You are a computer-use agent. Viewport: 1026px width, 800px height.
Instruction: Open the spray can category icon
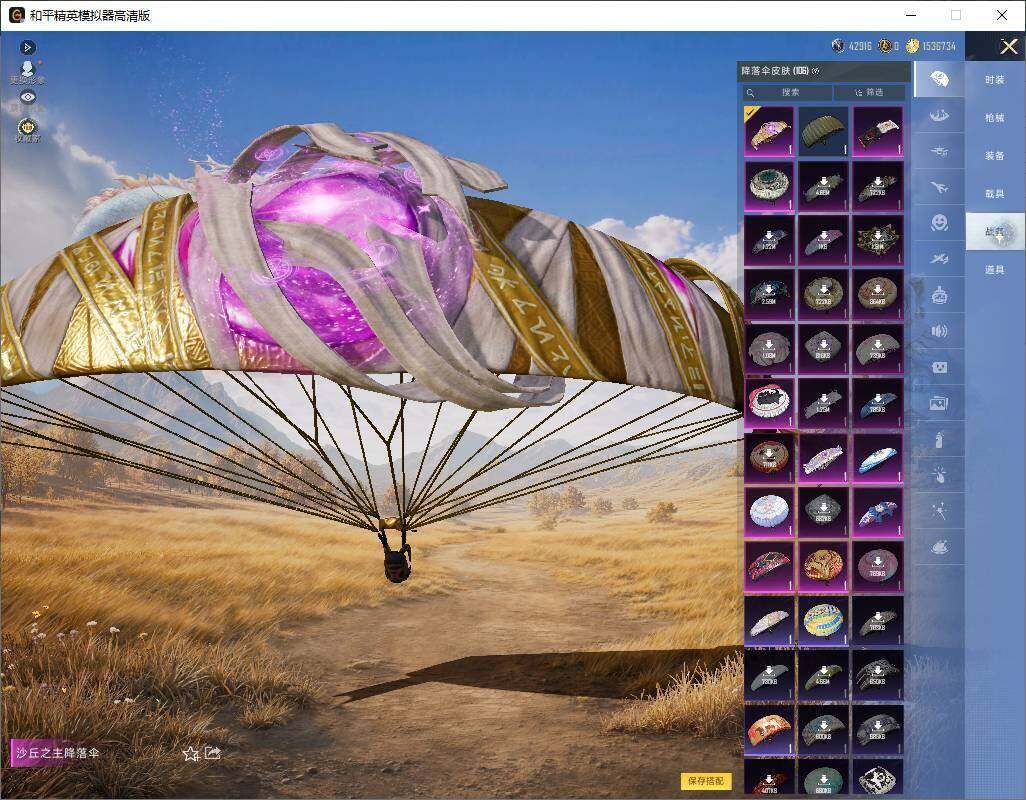point(939,440)
